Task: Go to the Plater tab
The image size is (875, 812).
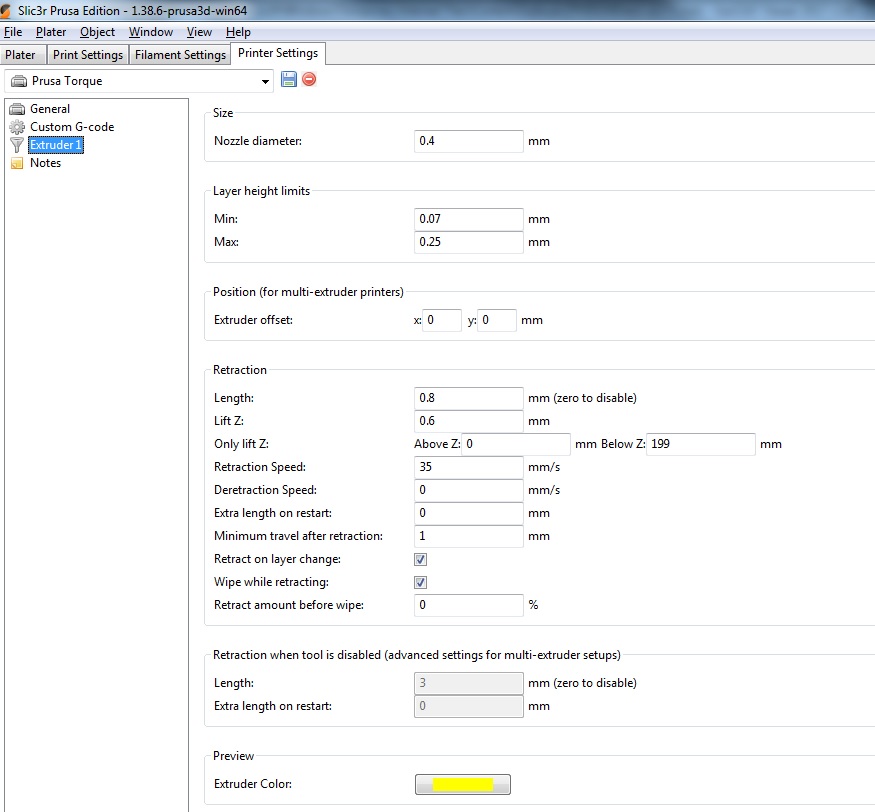Action: [21, 55]
